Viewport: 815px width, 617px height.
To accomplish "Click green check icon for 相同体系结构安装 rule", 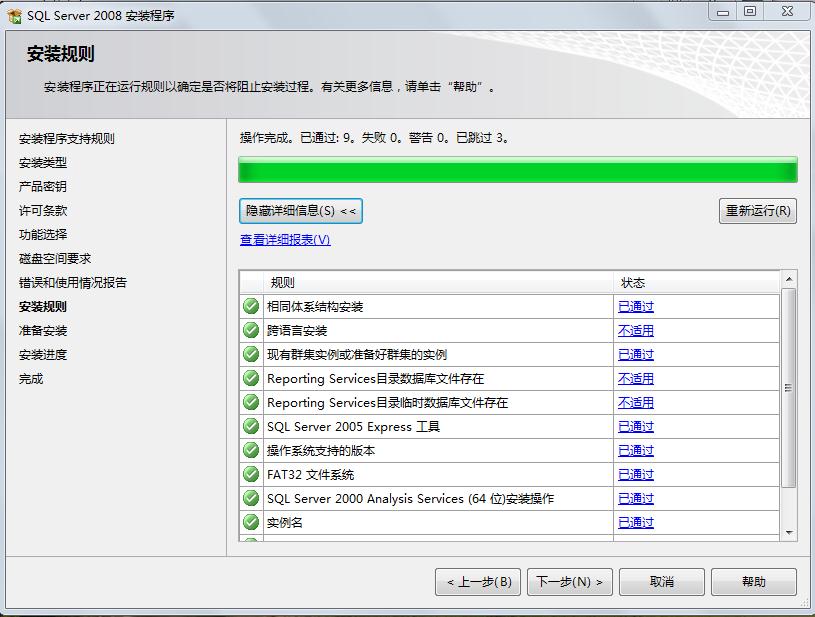I will [251, 306].
